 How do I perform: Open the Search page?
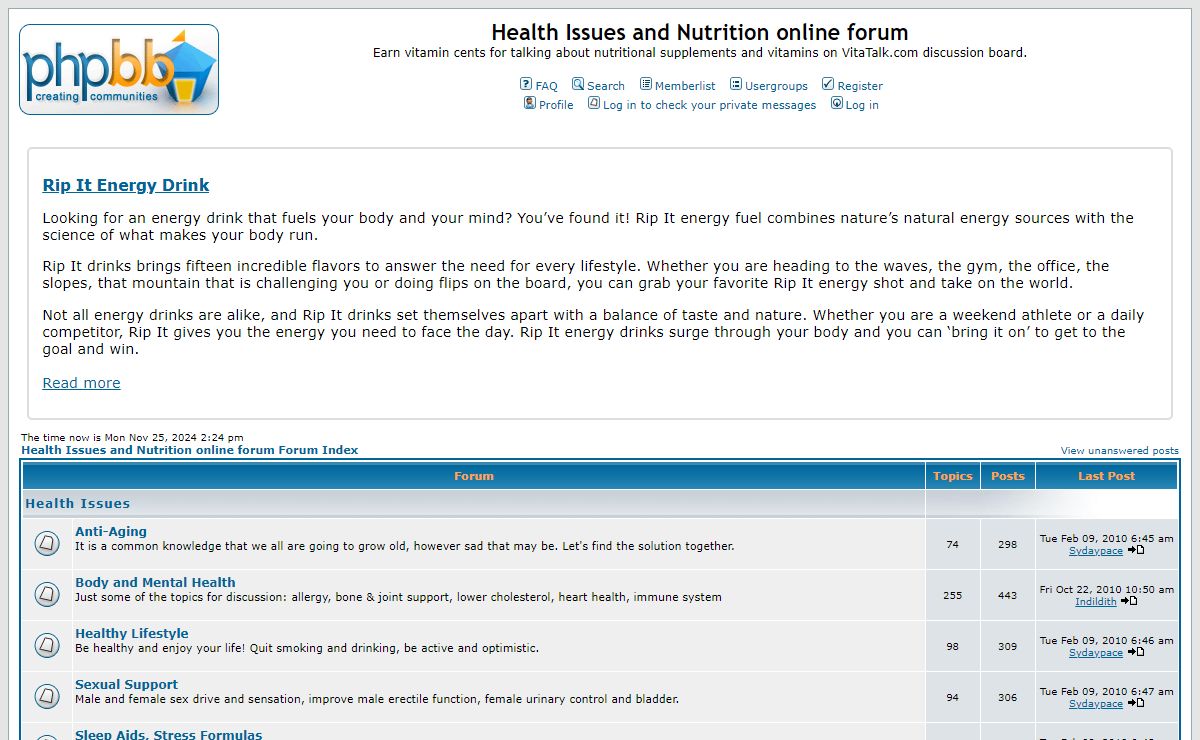pos(606,86)
